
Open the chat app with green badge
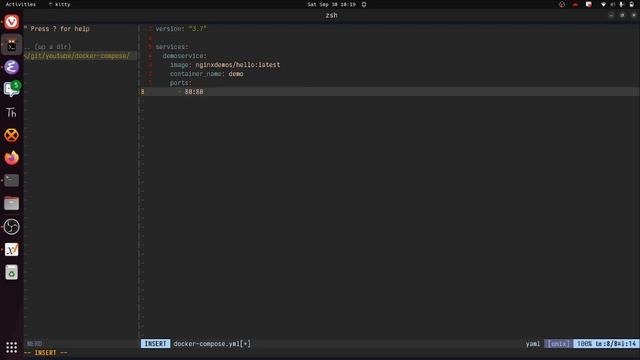pos(11,89)
